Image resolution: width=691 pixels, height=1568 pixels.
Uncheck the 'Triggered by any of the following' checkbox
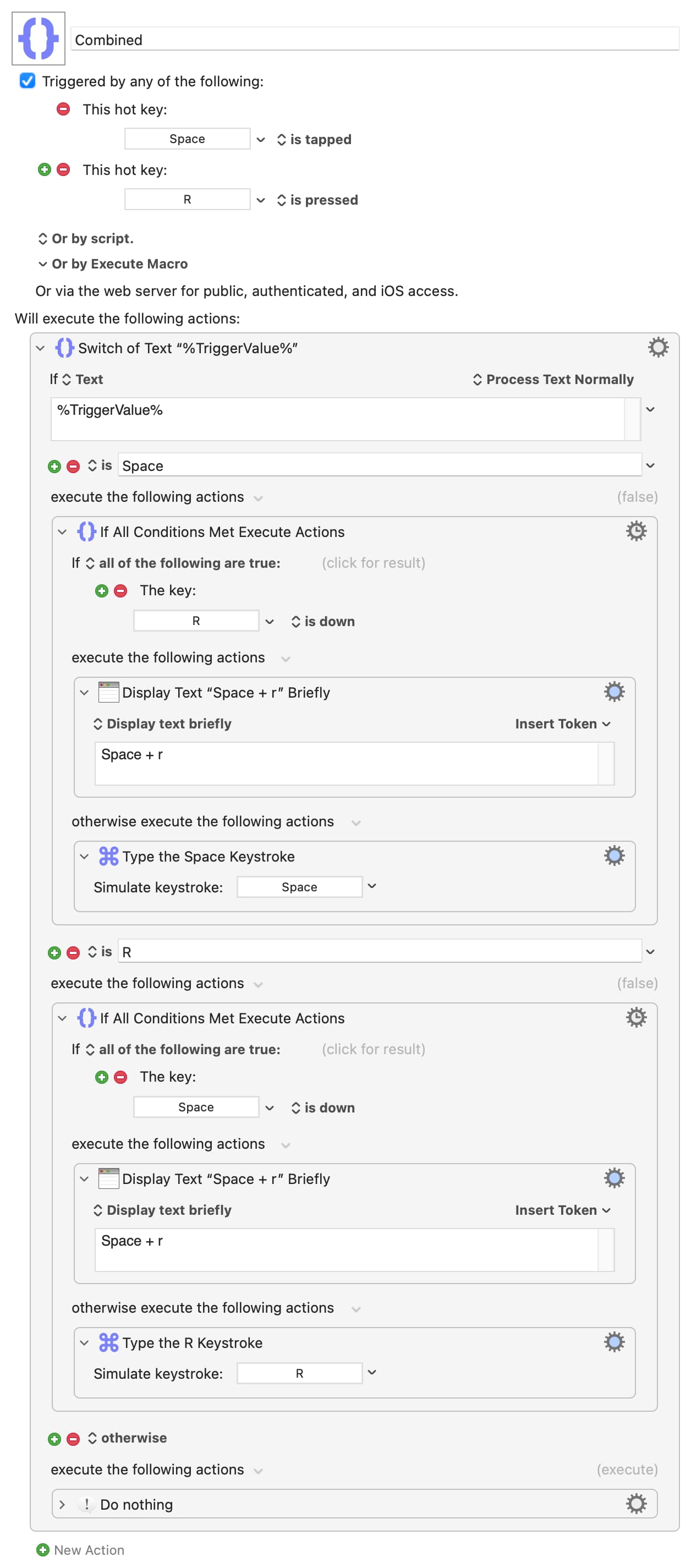(28, 80)
